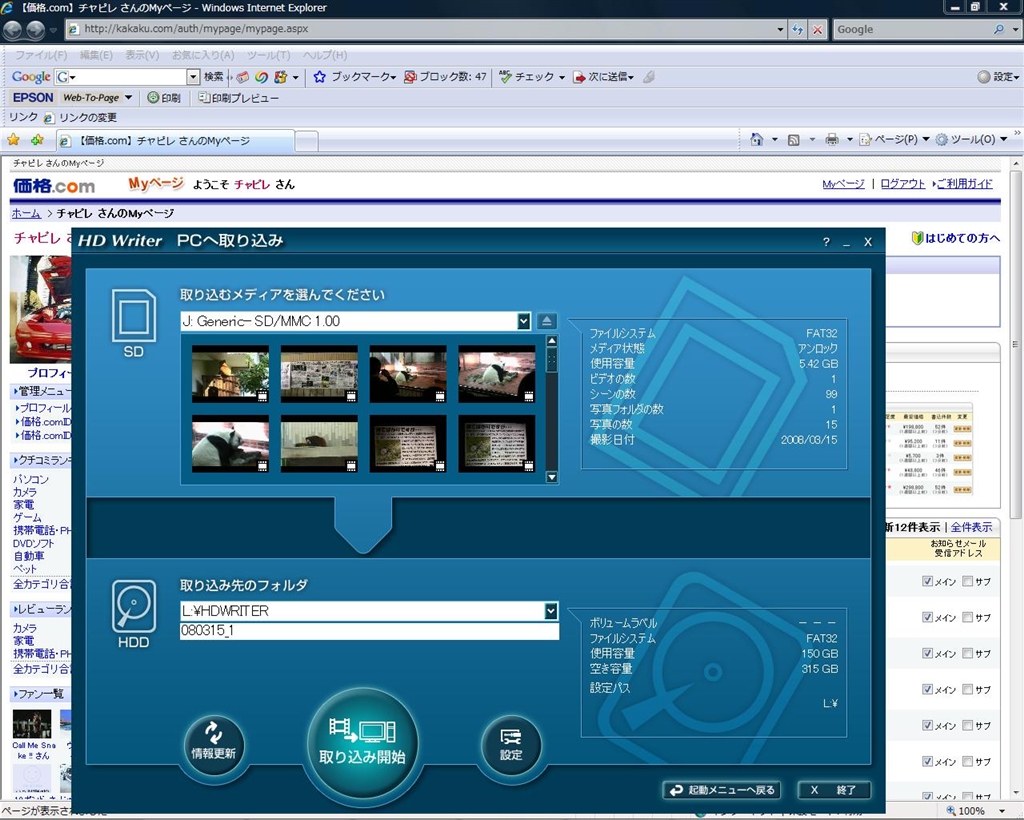Click the IE home icon
This screenshot has height=820, width=1024.
coord(757,140)
